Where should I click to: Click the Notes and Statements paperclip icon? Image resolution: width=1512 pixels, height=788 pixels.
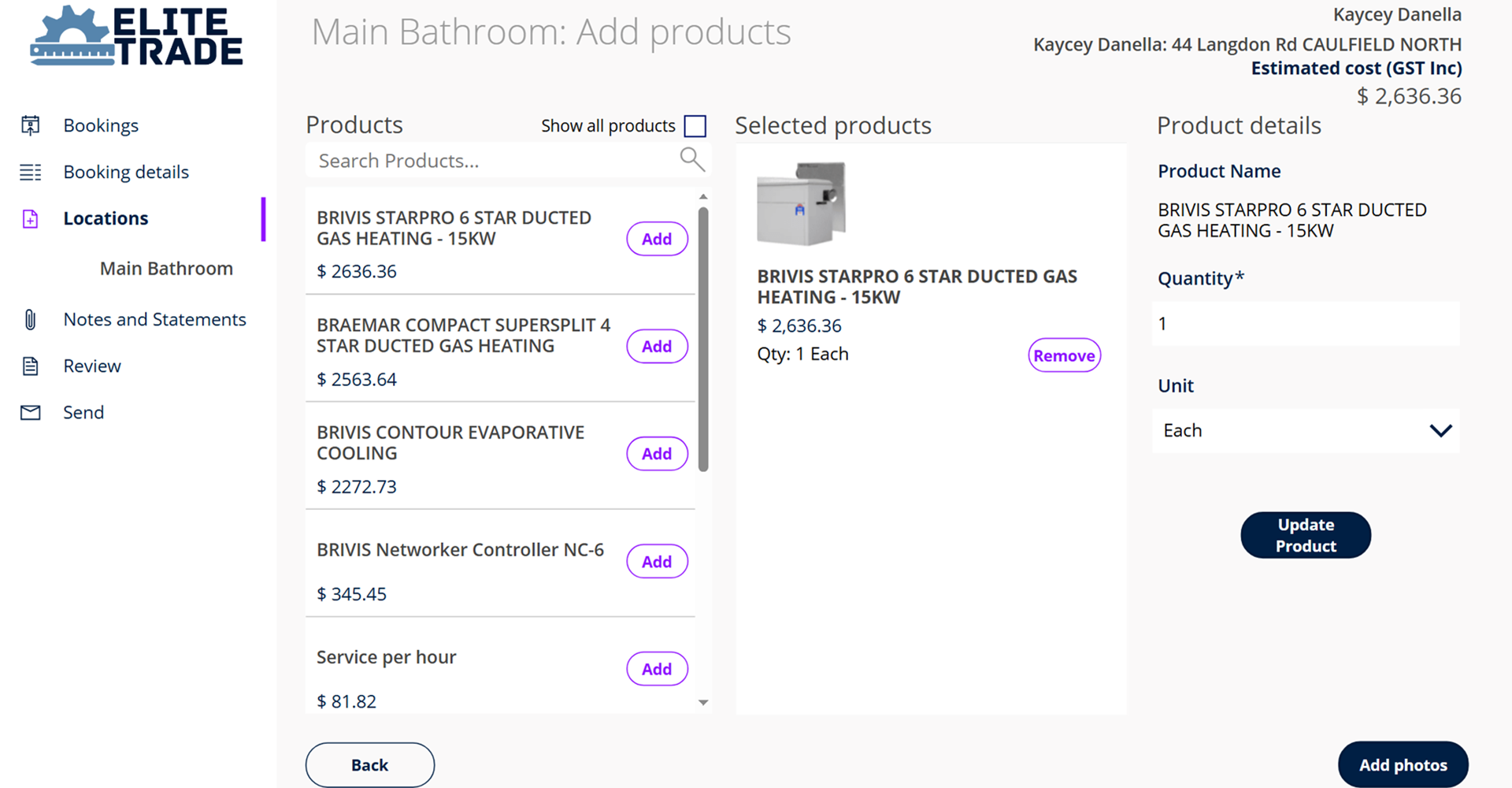point(31,319)
